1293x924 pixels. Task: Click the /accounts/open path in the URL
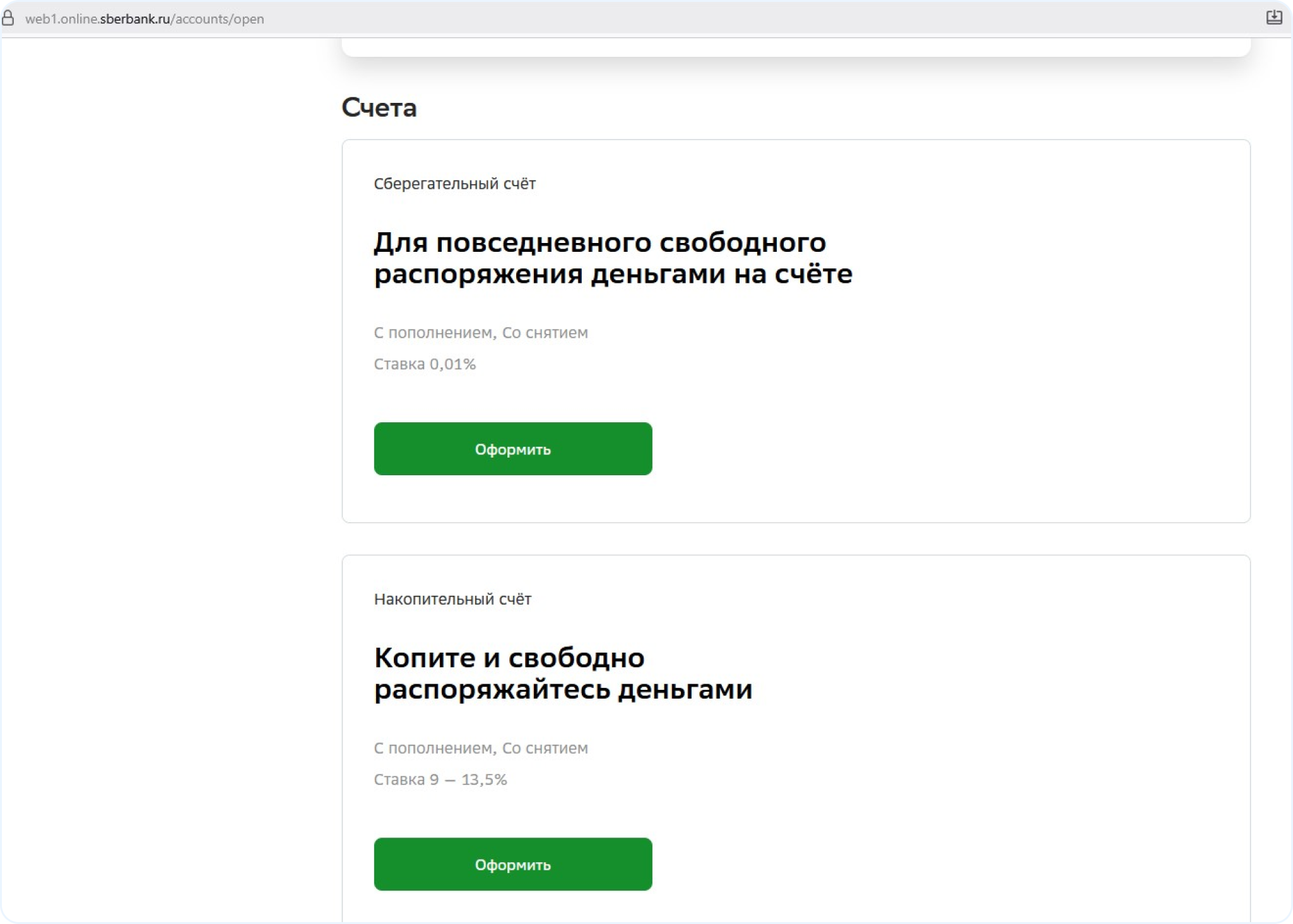218,19
